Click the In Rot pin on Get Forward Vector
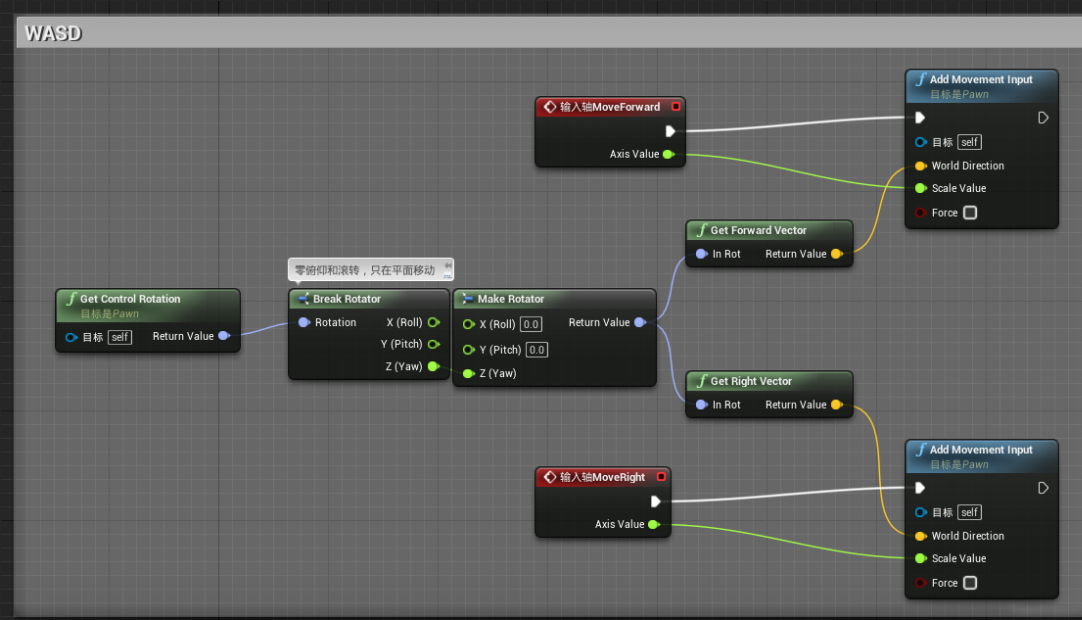Viewport: 1082px width, 620px height. point(702,254)
